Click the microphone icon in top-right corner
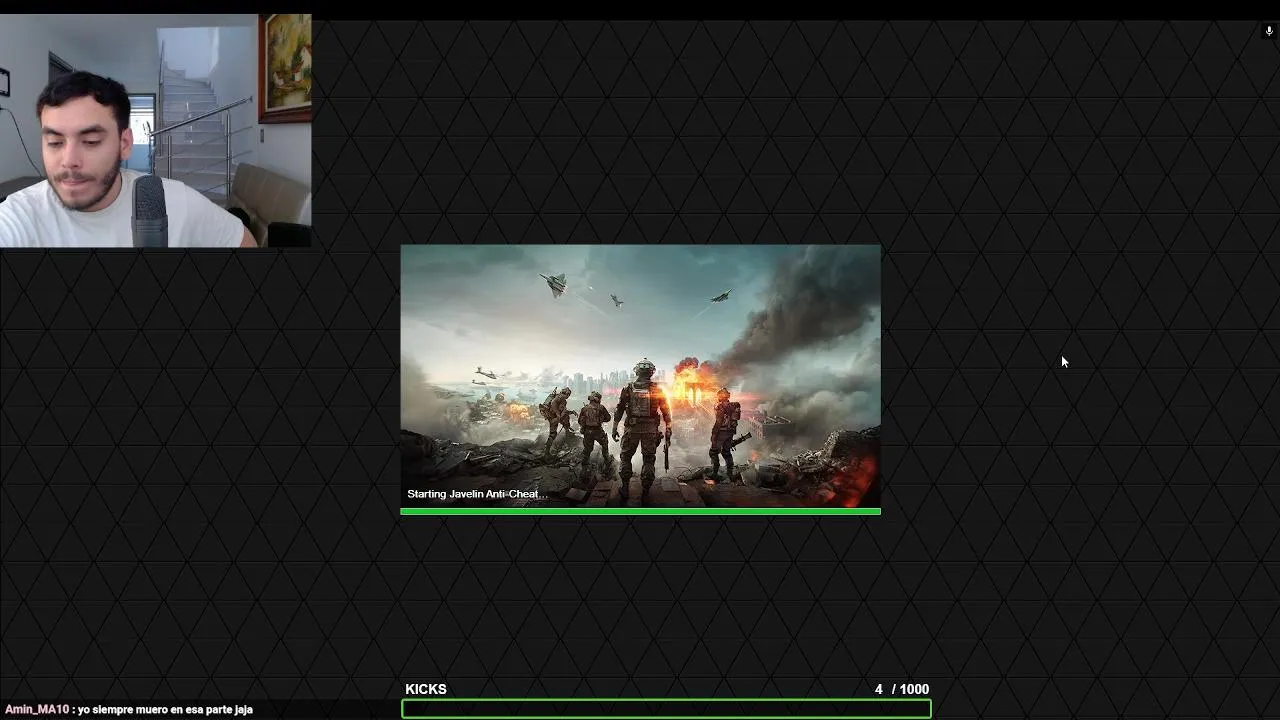This screenshot has width=1280, height=720. [1270, 31]
